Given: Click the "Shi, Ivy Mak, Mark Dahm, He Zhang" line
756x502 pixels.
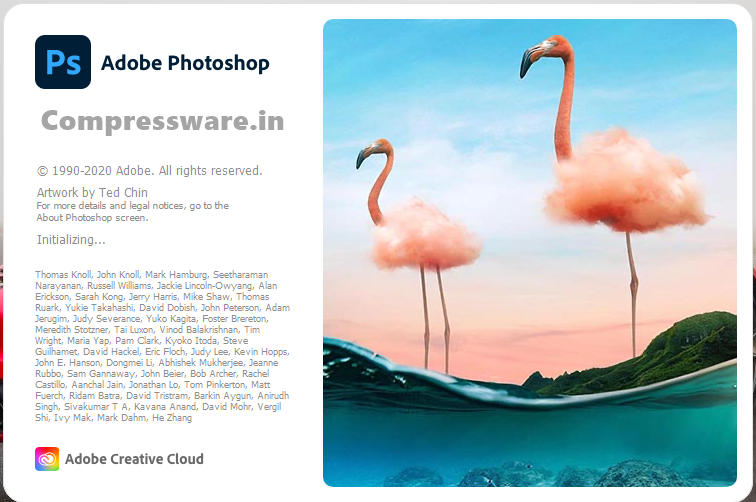Looking at the screenshot, I should 113,418.
